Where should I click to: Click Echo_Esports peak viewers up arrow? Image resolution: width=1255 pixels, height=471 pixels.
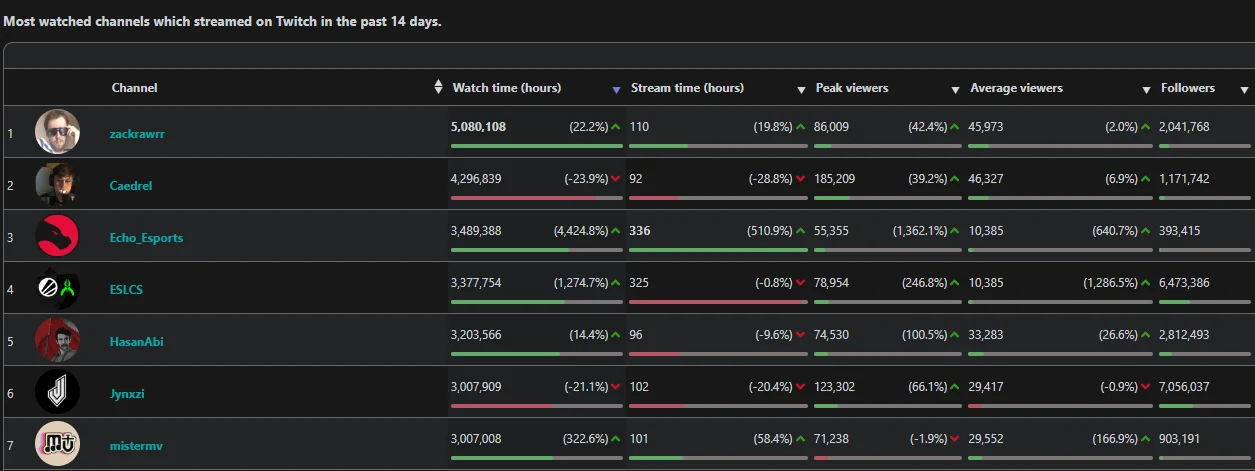tap(955, 231)
